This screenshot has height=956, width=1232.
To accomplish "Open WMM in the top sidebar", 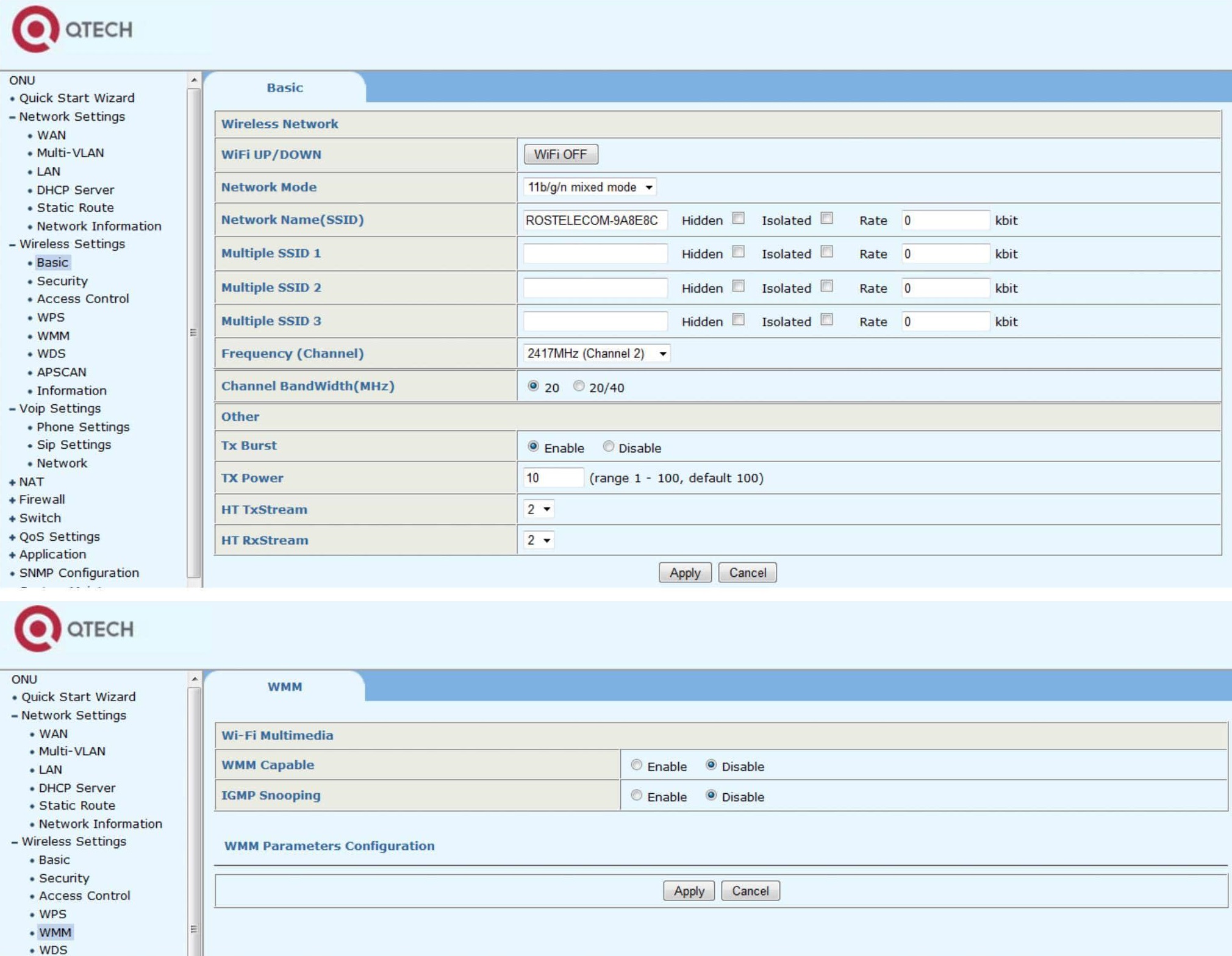I will [x=53, y=336].
